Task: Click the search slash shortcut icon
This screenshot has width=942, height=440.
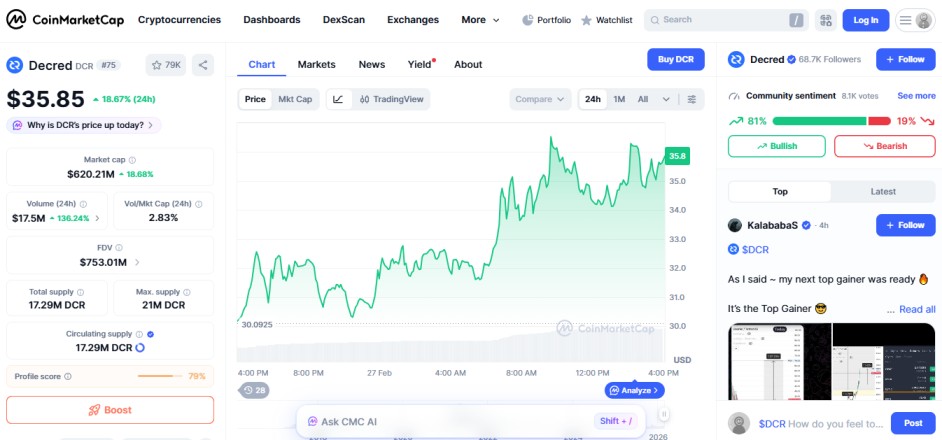Action: [x=796, y=20]
